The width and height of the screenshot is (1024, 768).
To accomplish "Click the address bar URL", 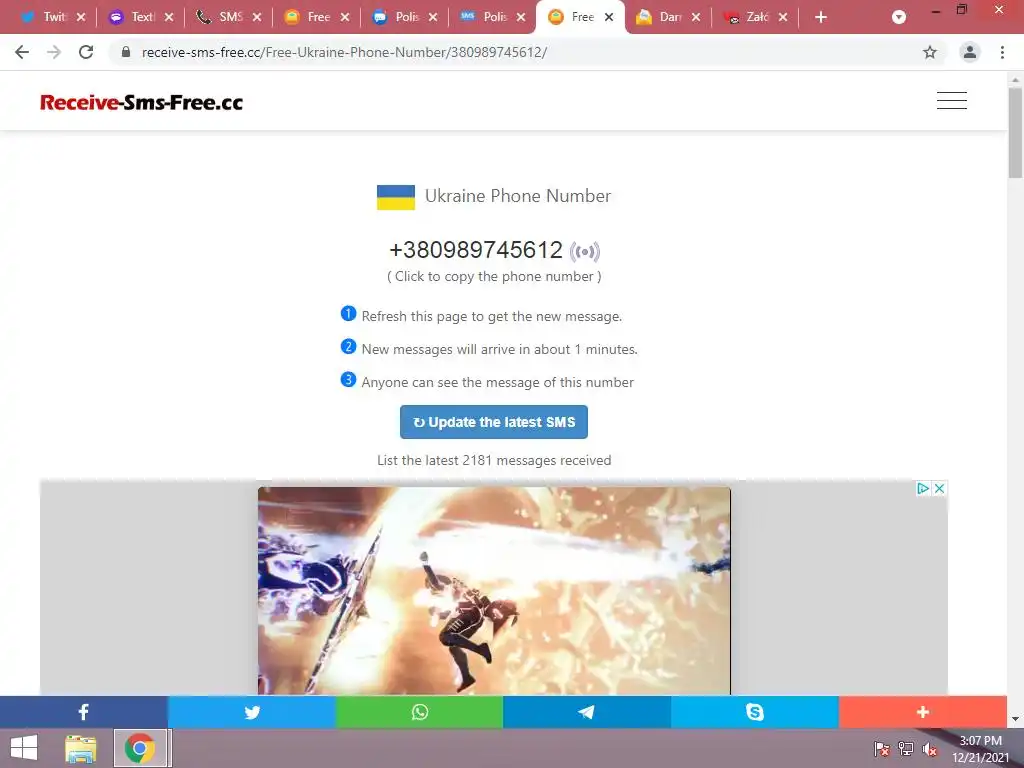I will 344,52.
